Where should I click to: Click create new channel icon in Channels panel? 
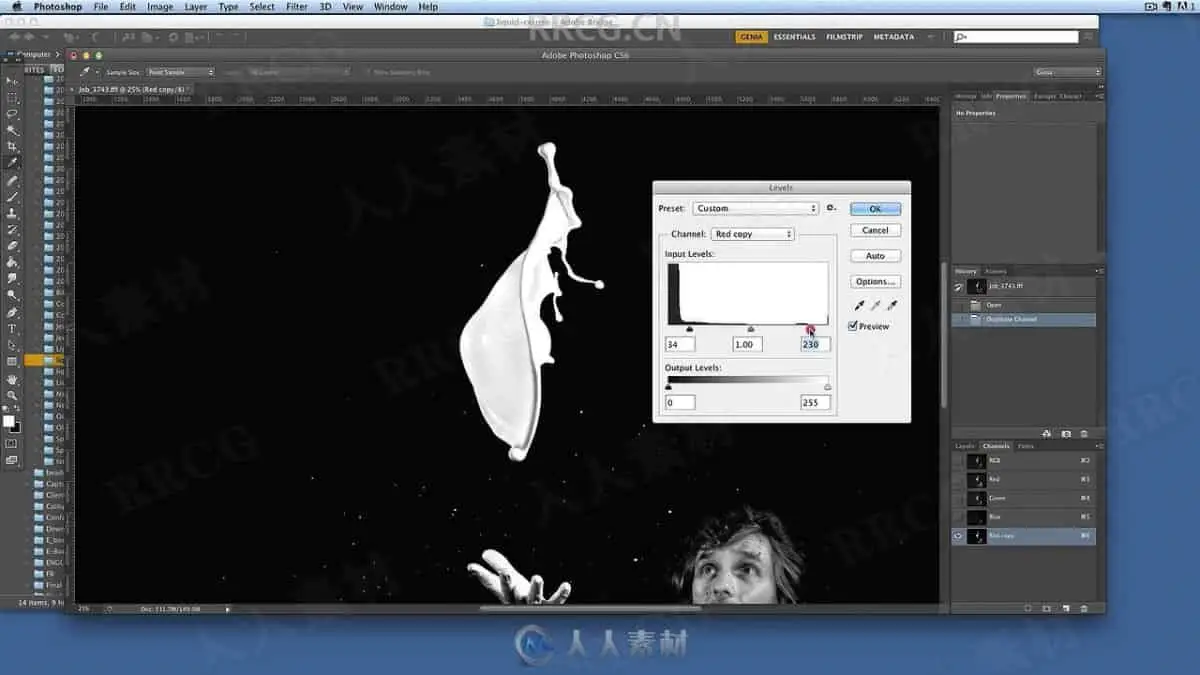click(1066, 608)
